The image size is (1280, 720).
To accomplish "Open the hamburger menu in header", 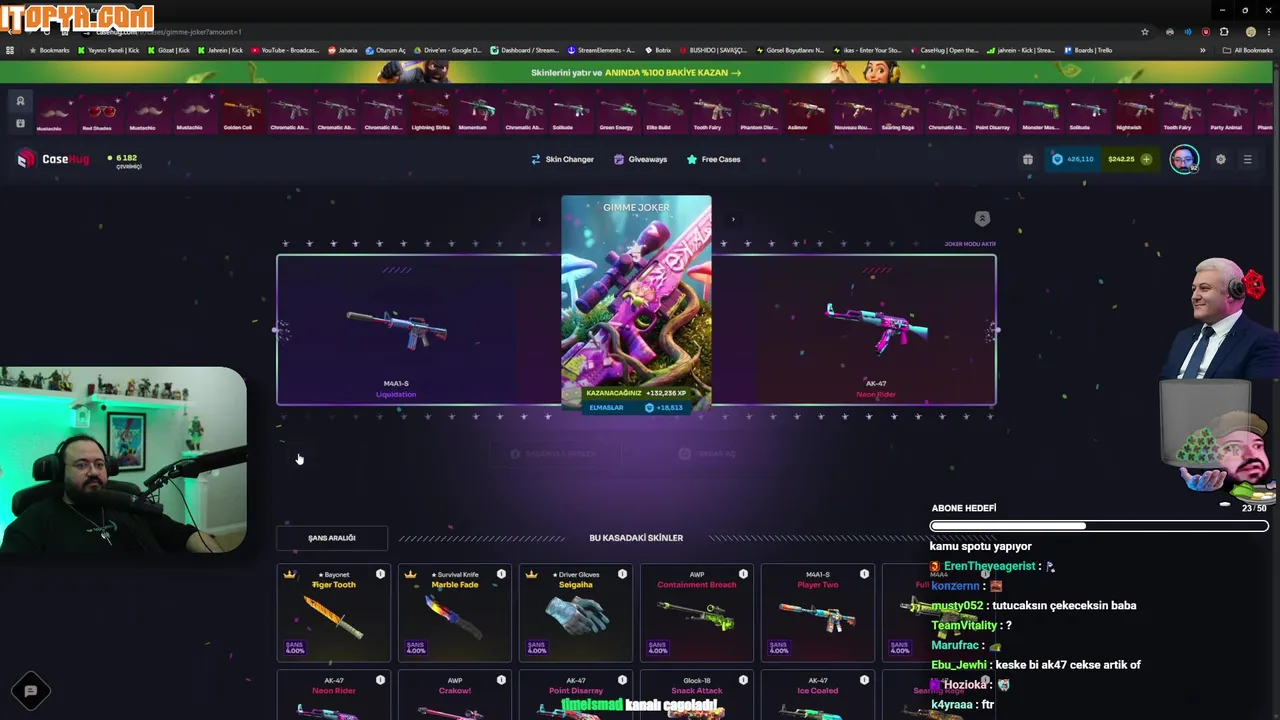I will 1247,159.
